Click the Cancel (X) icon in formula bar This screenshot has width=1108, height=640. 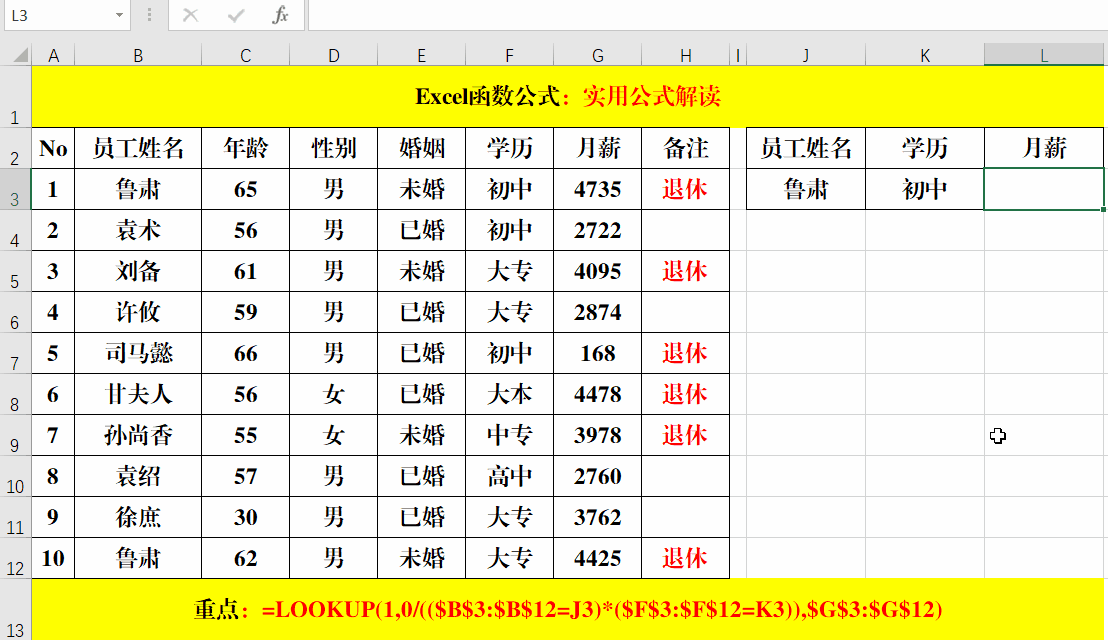[190, 15]
